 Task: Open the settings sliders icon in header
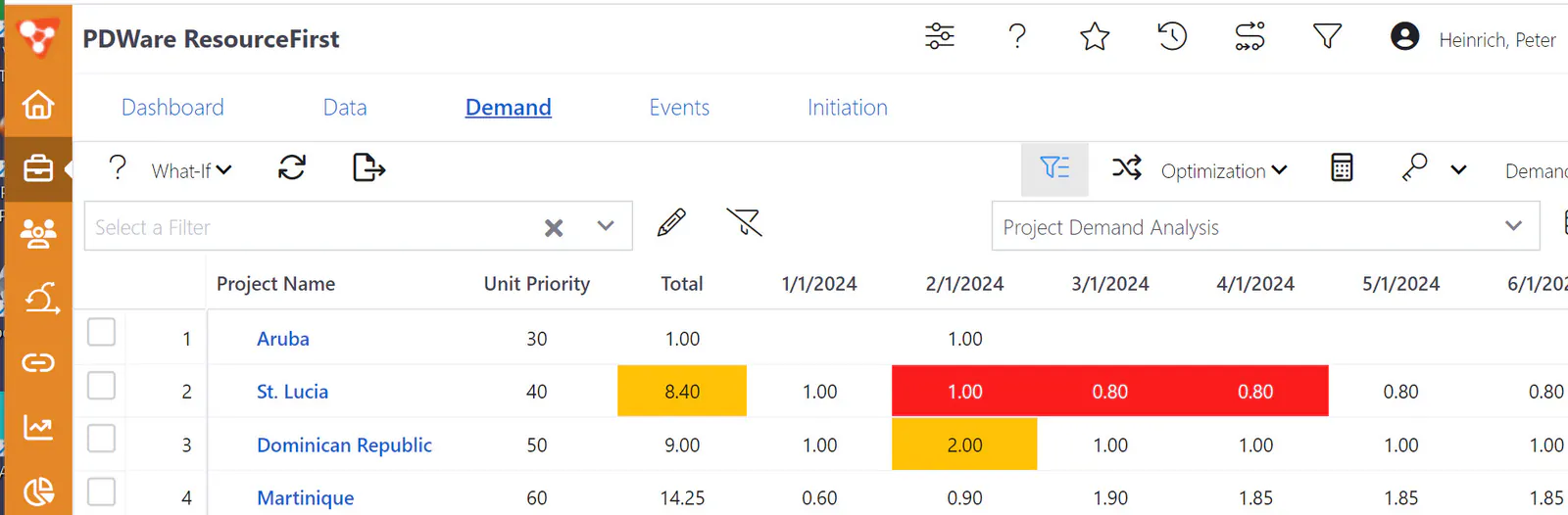coord(940,36)
